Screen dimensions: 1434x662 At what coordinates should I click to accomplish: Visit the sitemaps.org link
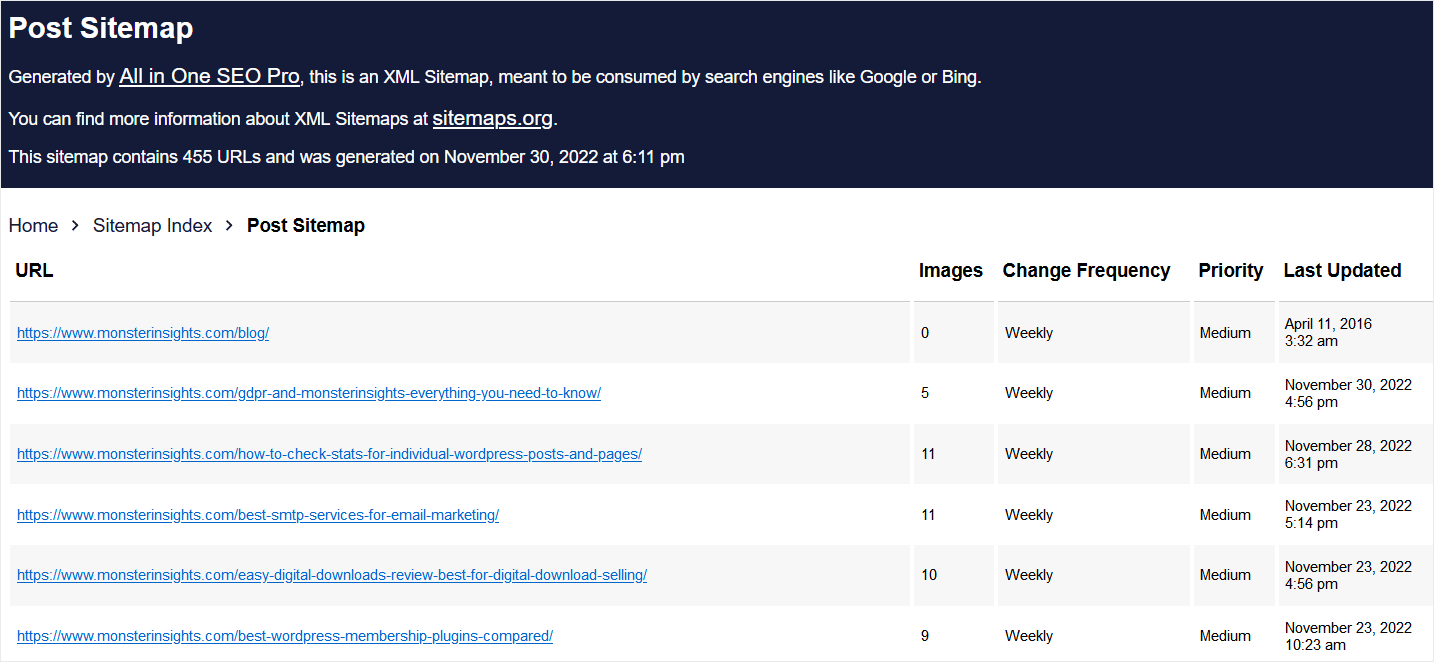492,118
